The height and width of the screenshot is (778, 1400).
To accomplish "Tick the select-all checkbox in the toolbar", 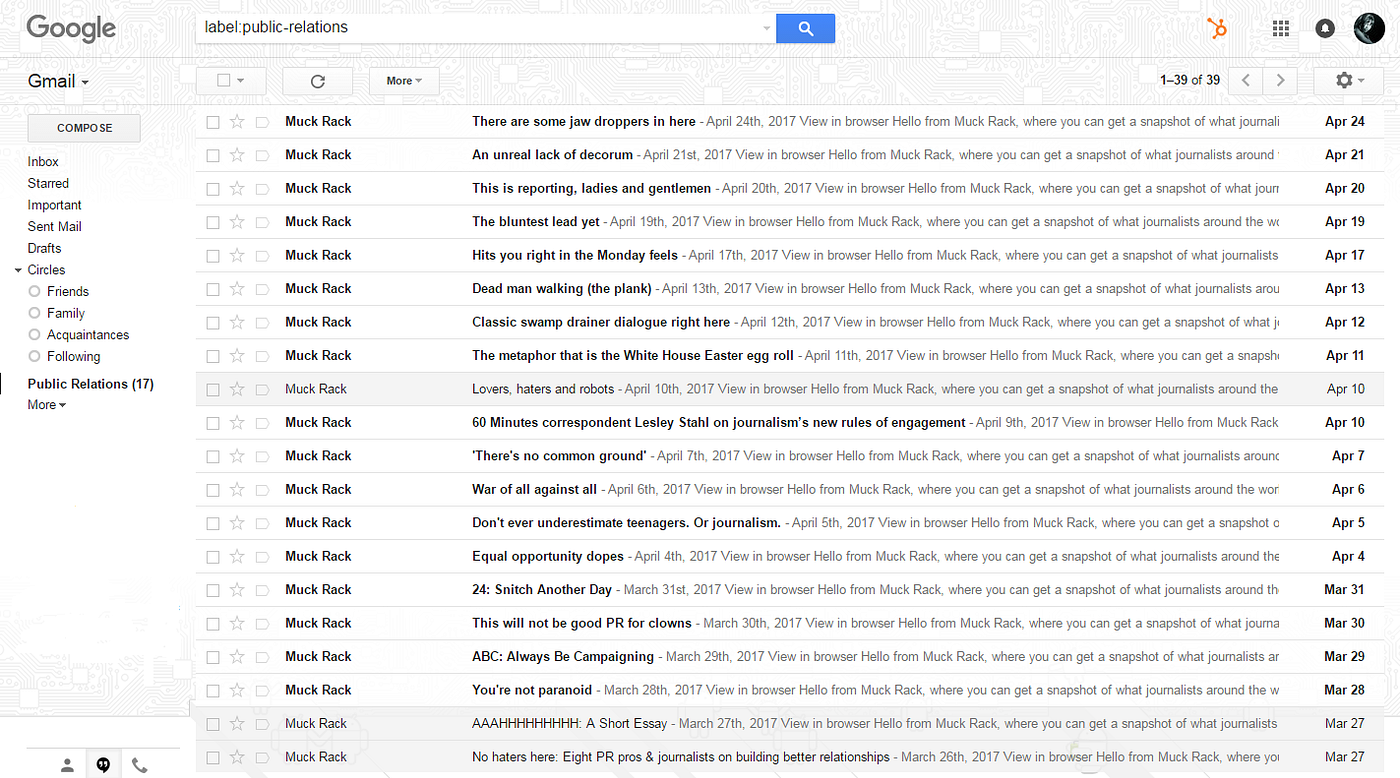I will pyautogui.click(x=224, y=81).
